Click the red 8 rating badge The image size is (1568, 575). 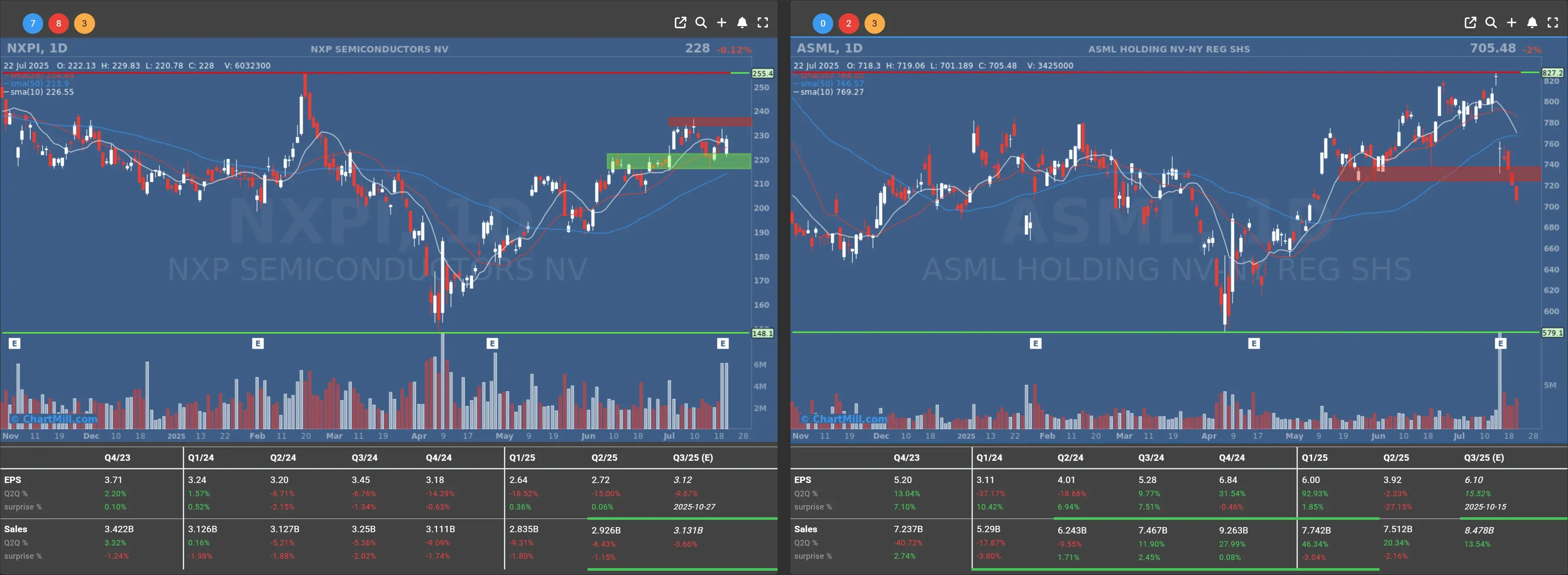point(58,24)
